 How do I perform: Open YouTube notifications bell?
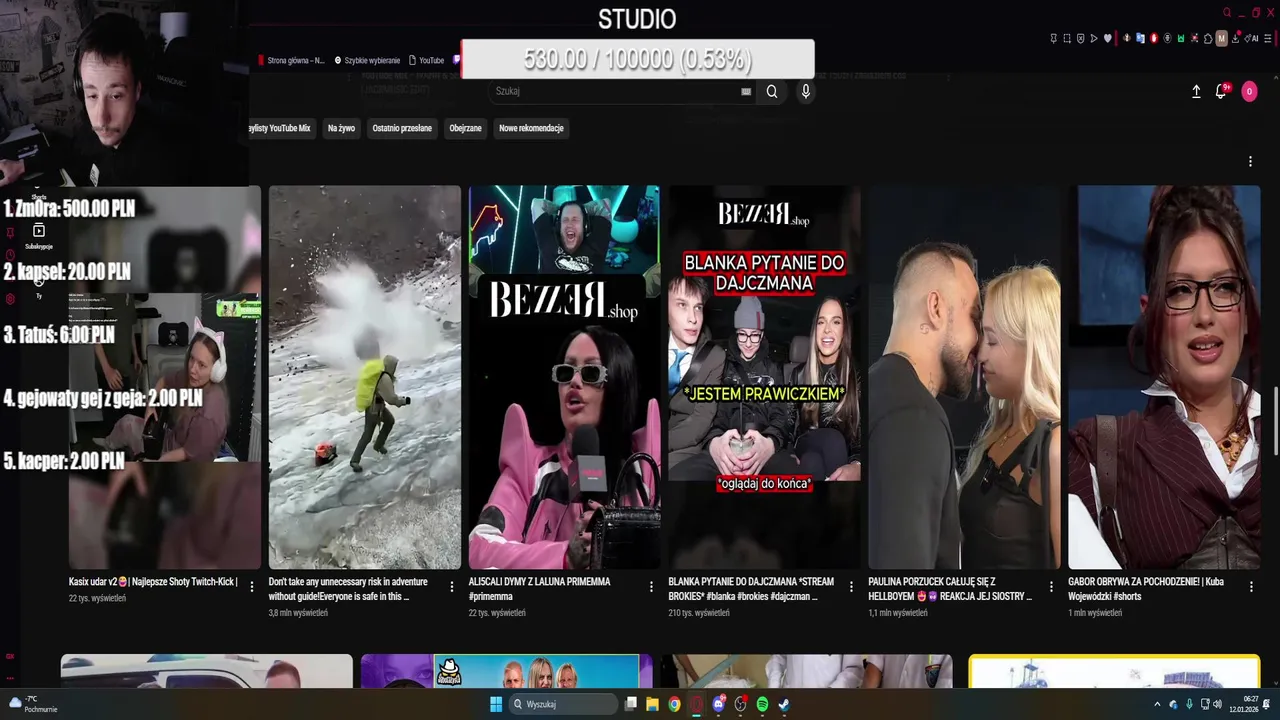pyautogui.click(x=1221, y=91)
